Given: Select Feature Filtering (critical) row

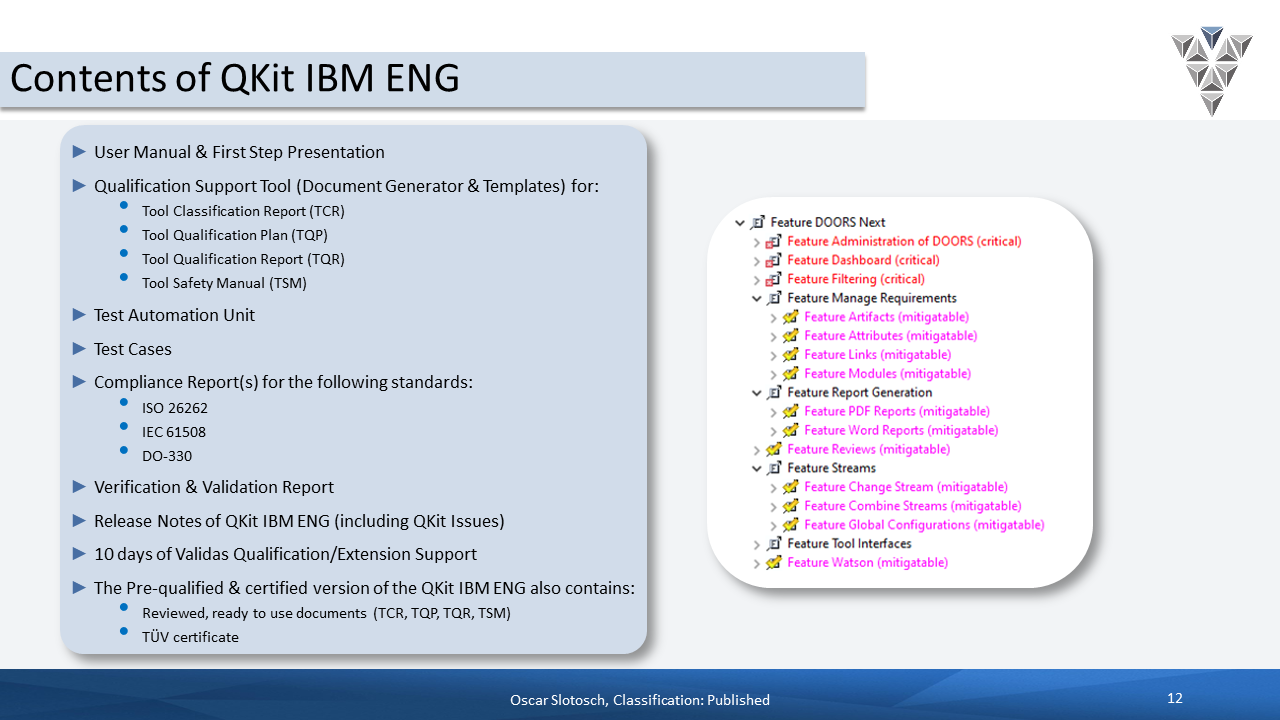Looking at the screenshot, I should [856, 279].
